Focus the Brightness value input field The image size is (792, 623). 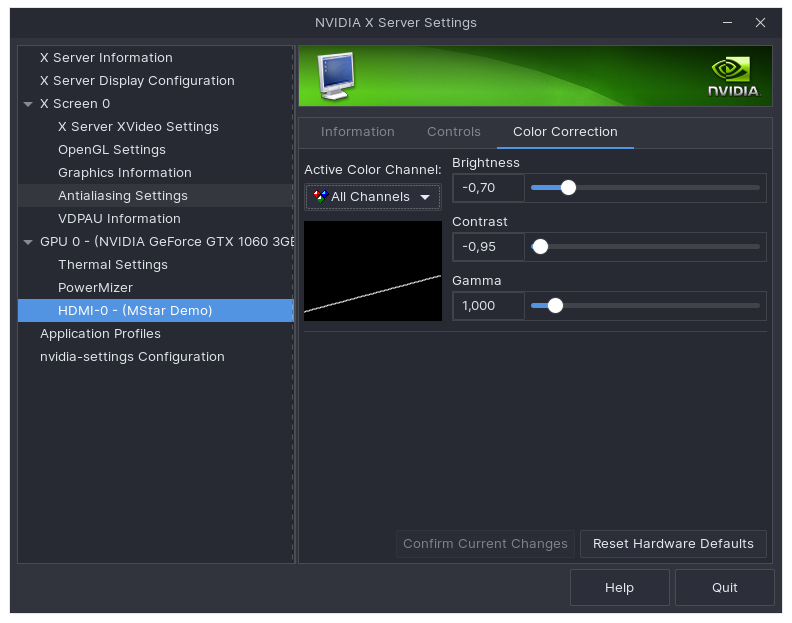click(488, 188)
